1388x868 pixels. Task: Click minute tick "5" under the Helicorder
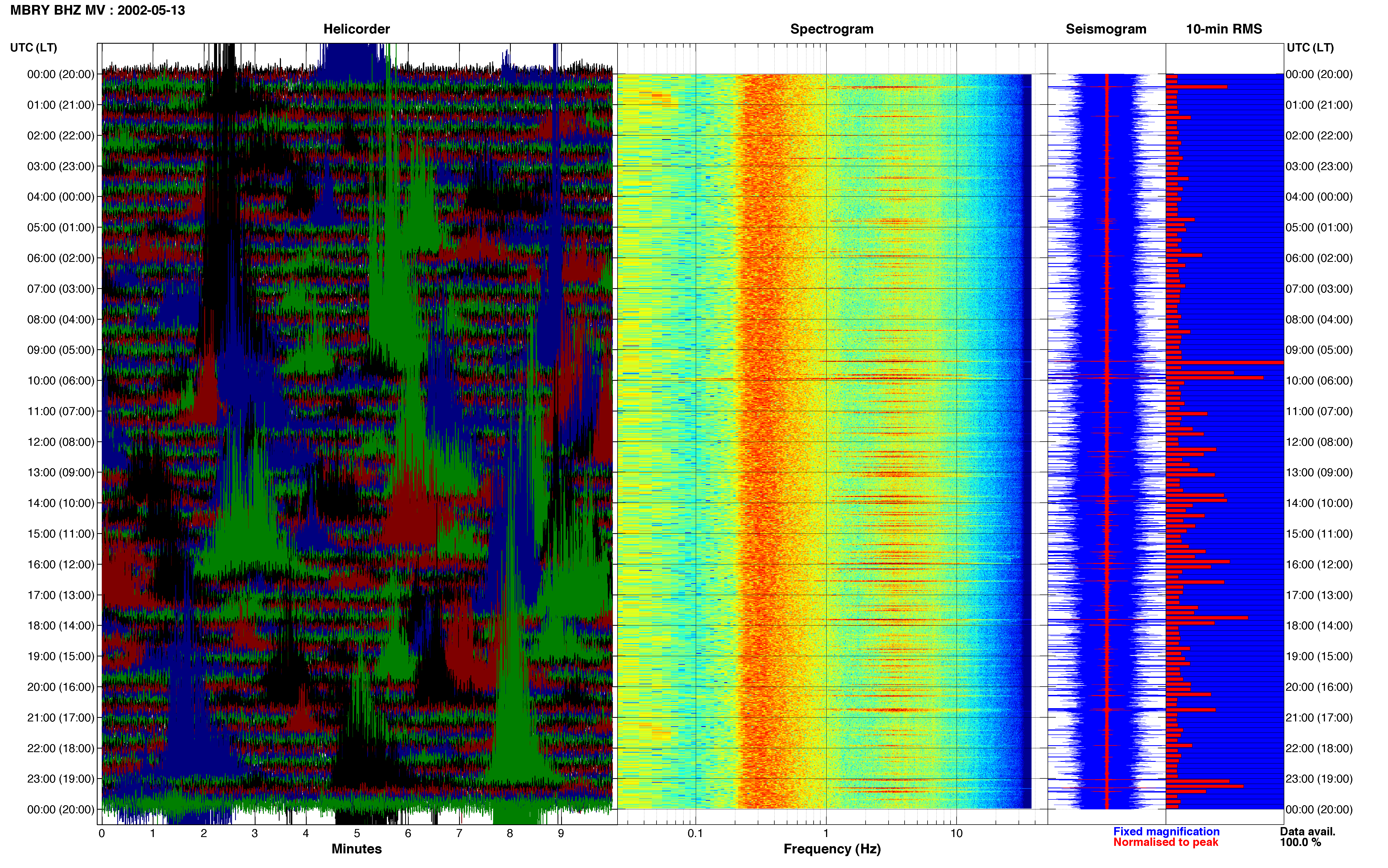tap(357, 833)
